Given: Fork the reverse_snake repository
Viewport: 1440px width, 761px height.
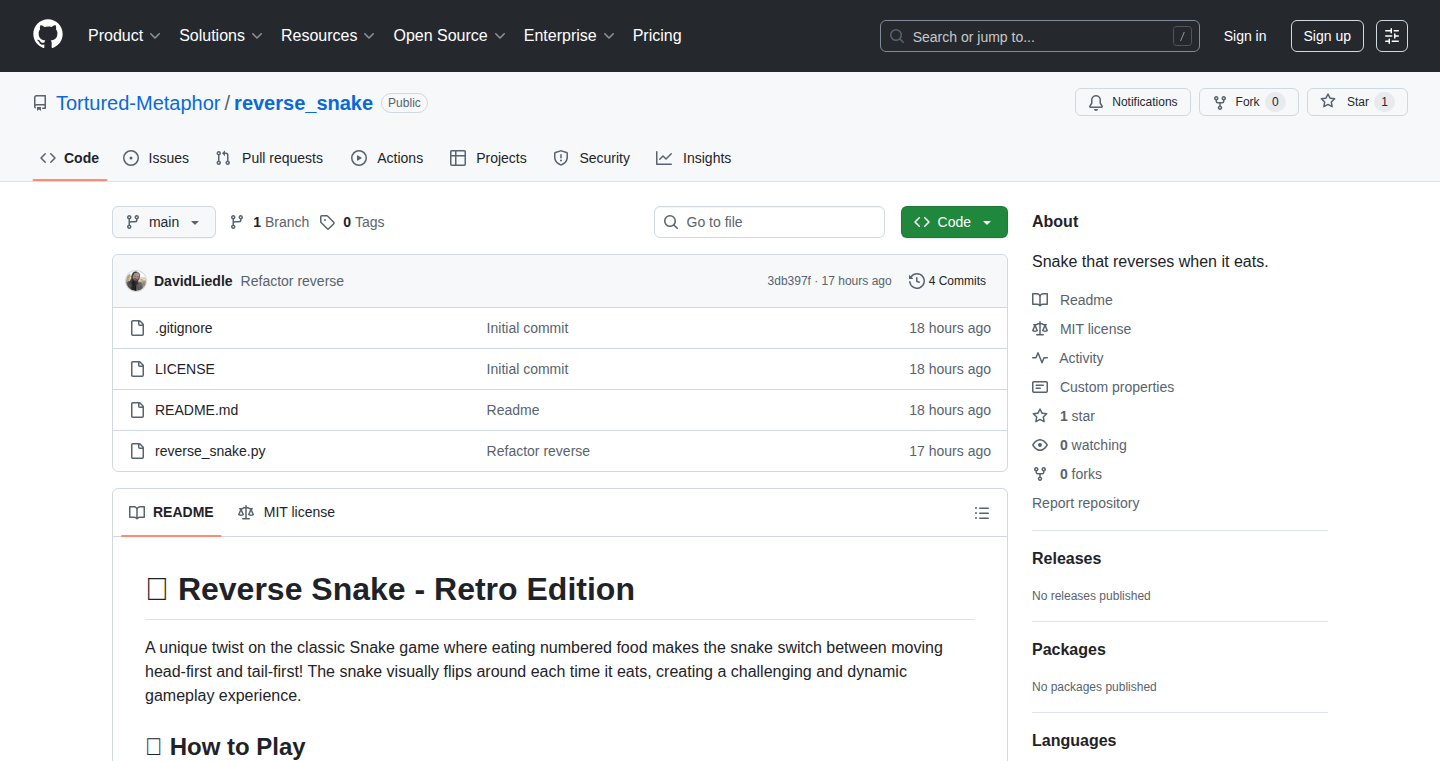Looking at the screenshot, I should (1249, 102).
